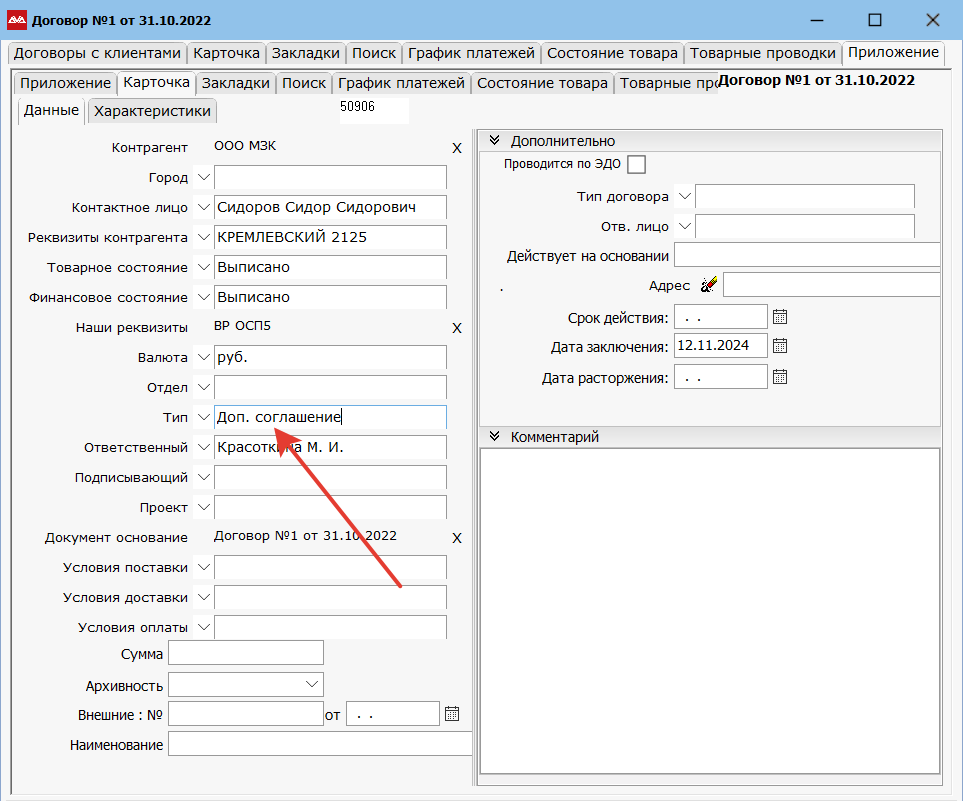
Task: Open the Финансовое состояние dropdown arrow
Action: tap(203, 297)
